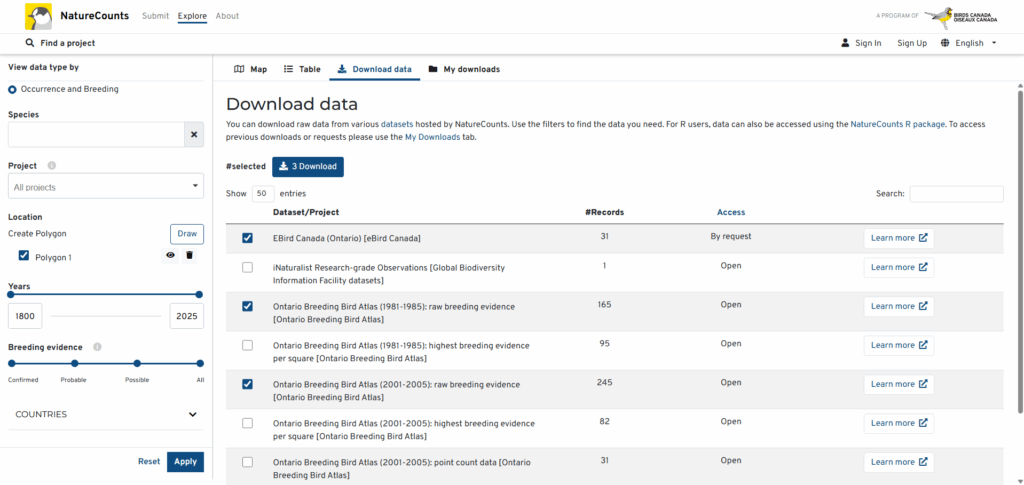Open the About page
Viewport: 1024px width, 485px height.
227,16
